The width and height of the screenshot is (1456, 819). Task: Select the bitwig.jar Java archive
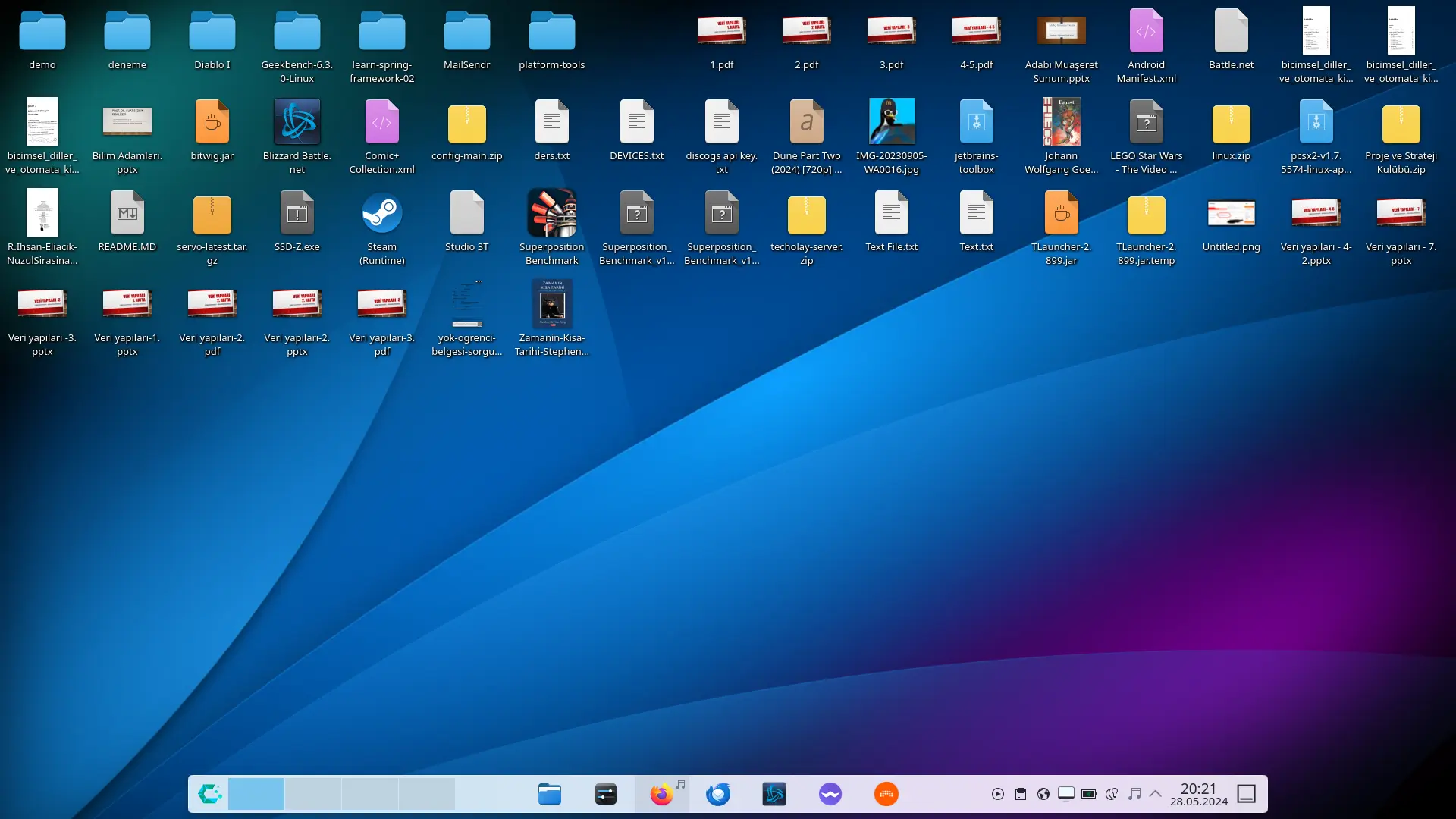point(212,131)
